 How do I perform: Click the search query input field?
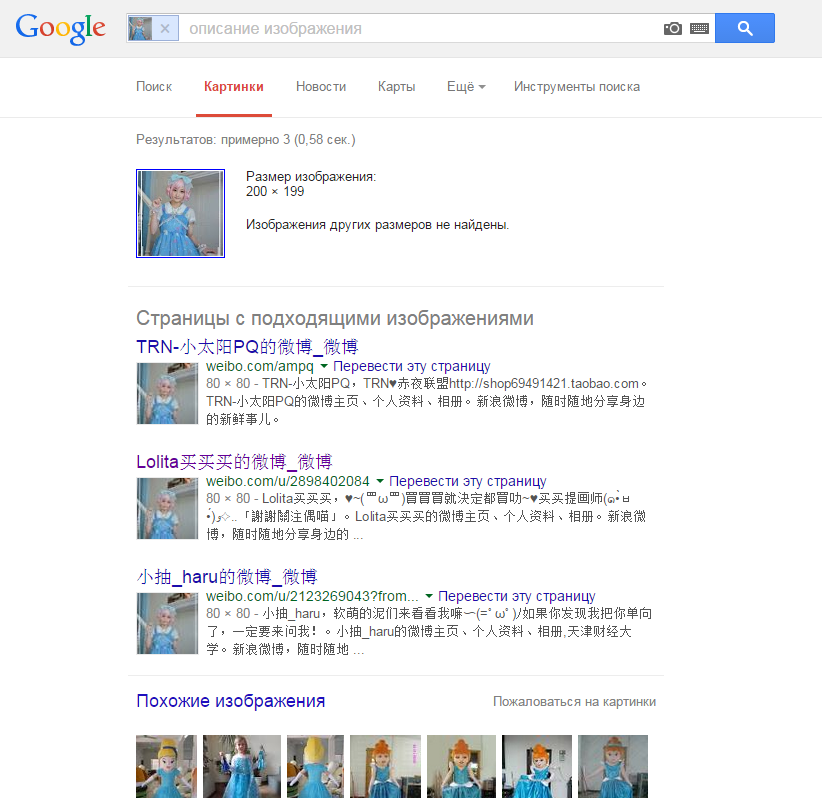tap(419, 28)
